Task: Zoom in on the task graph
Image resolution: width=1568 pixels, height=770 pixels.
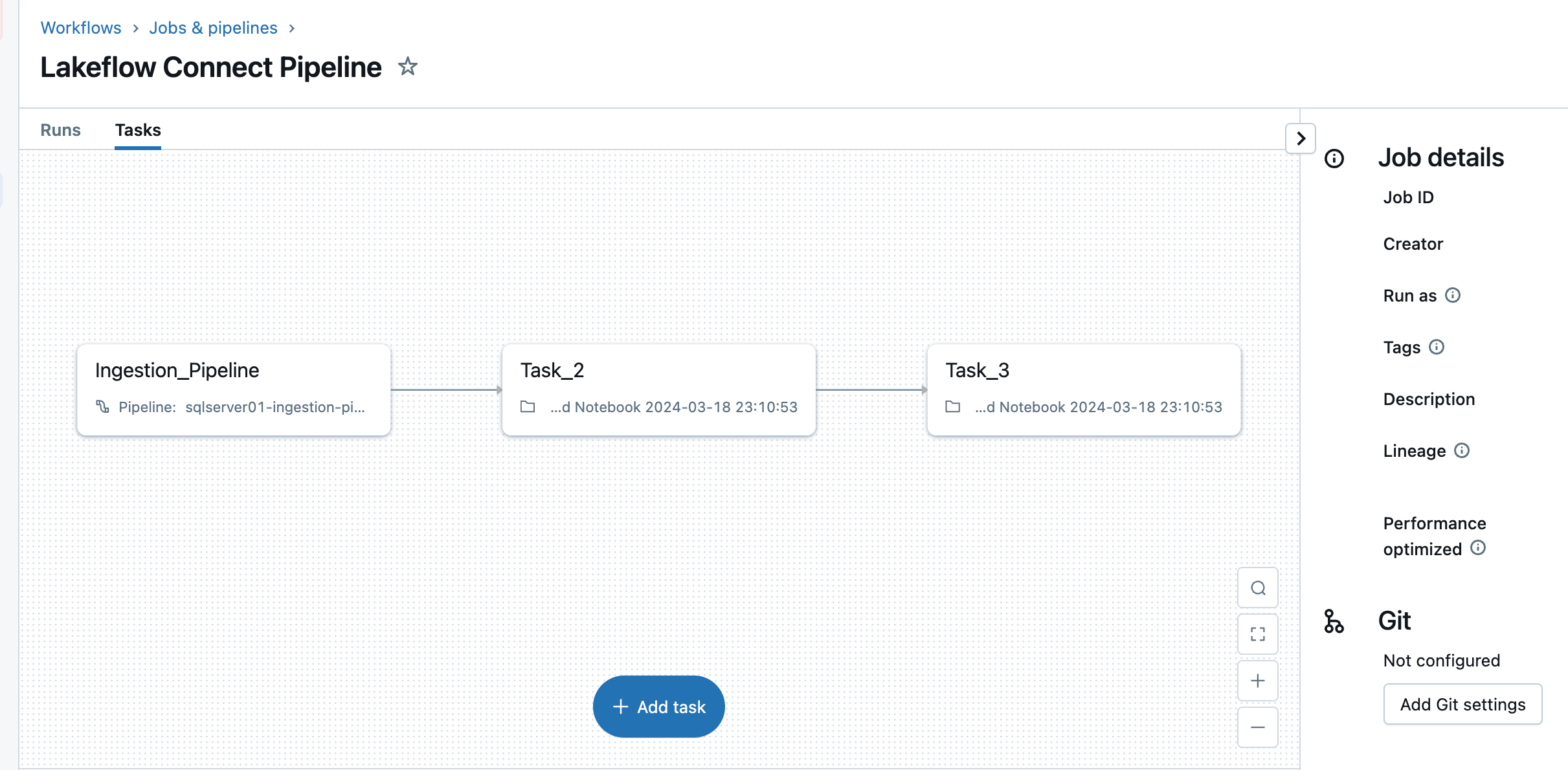Action: (x=1257, y=681)
